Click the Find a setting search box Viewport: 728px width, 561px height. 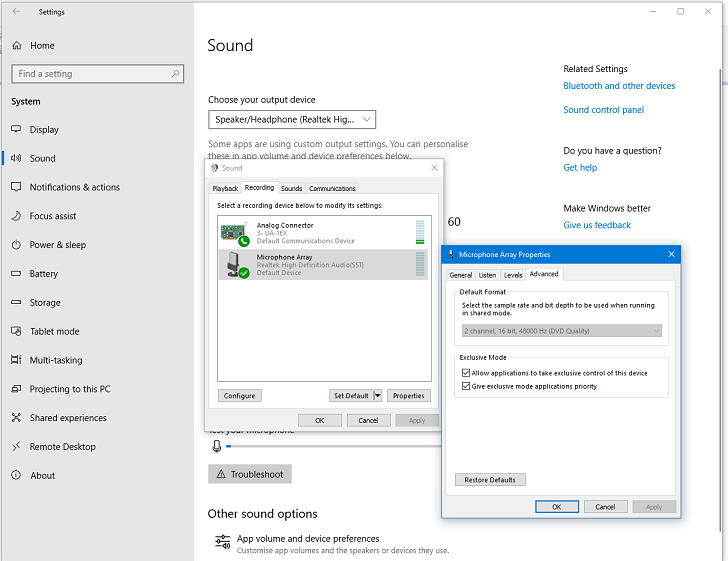(x=98, y=73)
